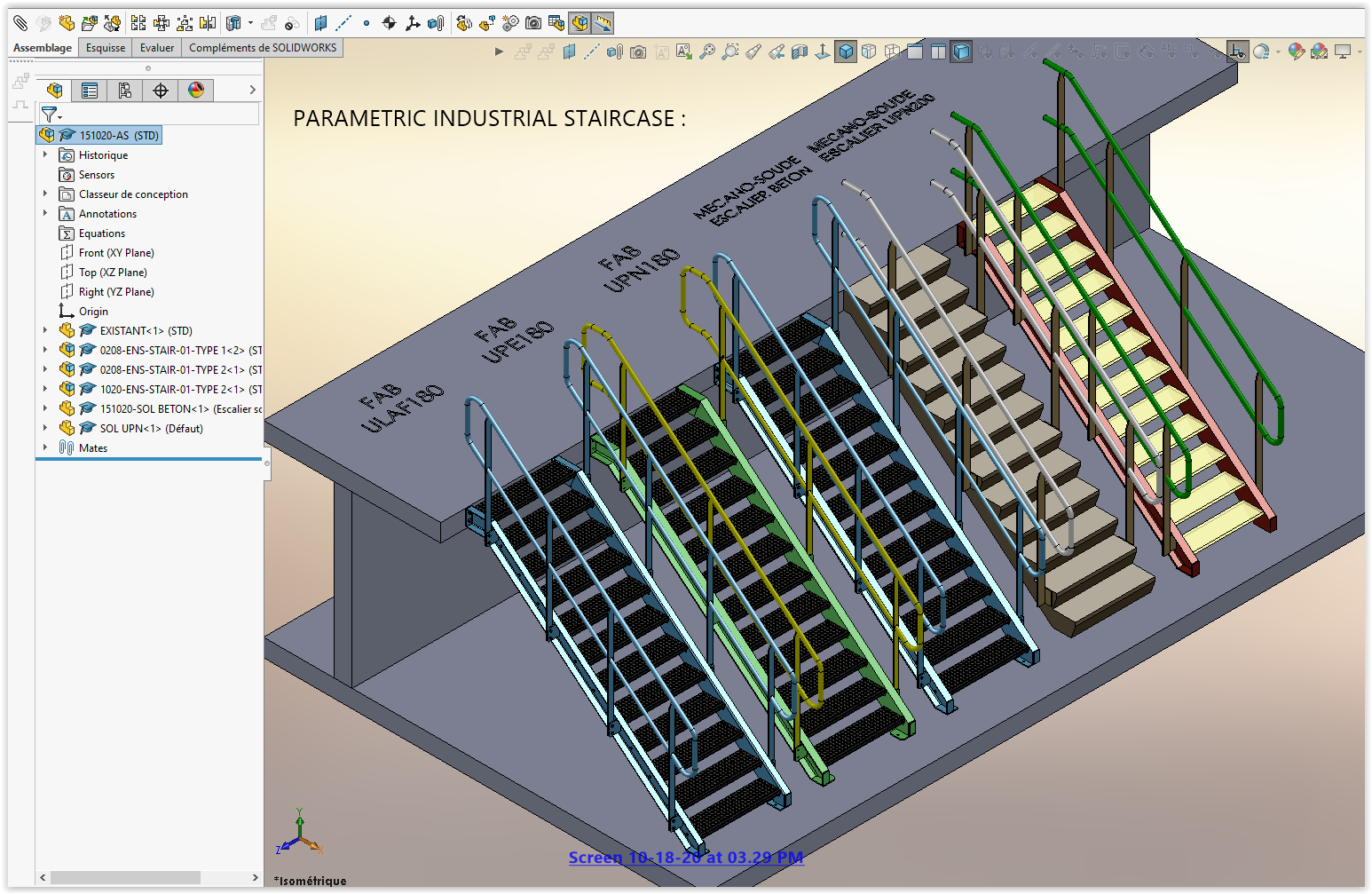Select 151020-SOL BETON<1> component
Screen dimensions: 1372x894
coord(161,408)
